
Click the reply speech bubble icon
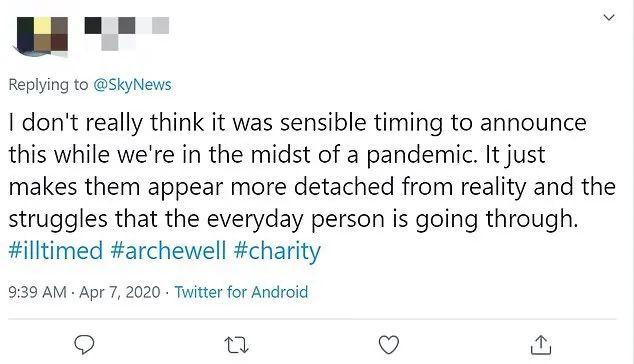[x=84, y=345]
